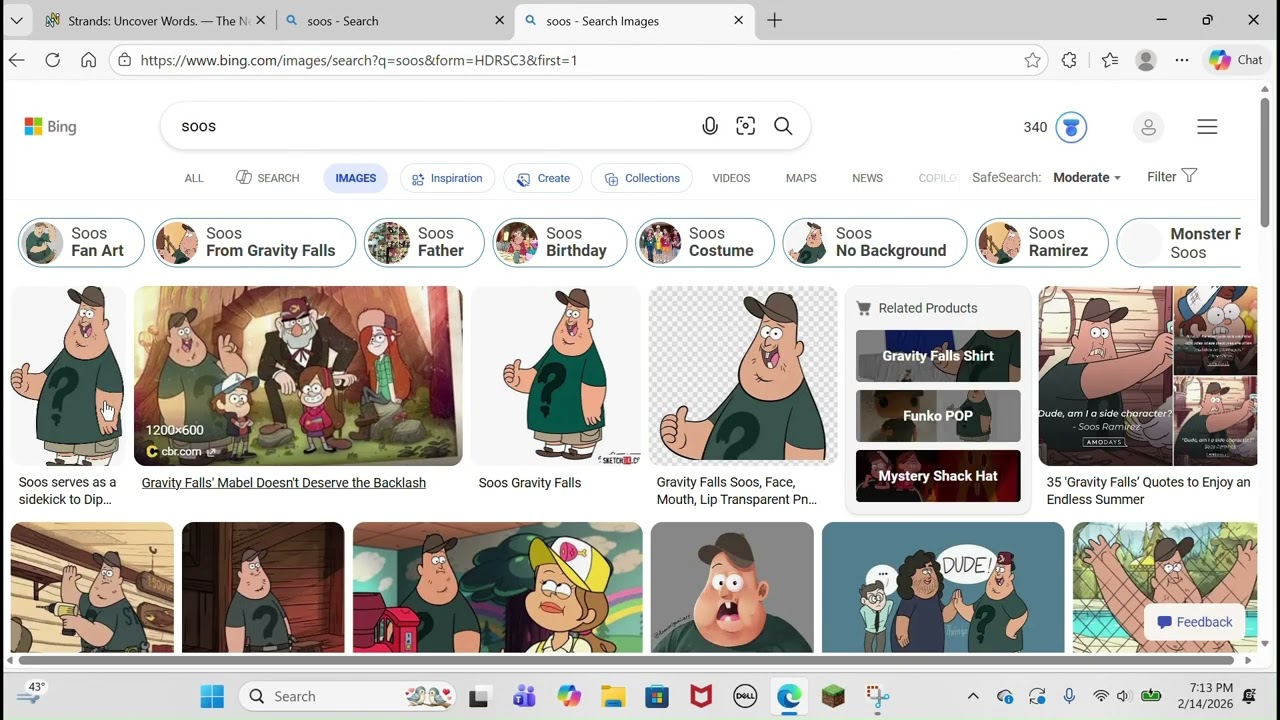Open the Funko POP related product
The width and height of the screenshot is (1280, 720).
tap(938, 416)
